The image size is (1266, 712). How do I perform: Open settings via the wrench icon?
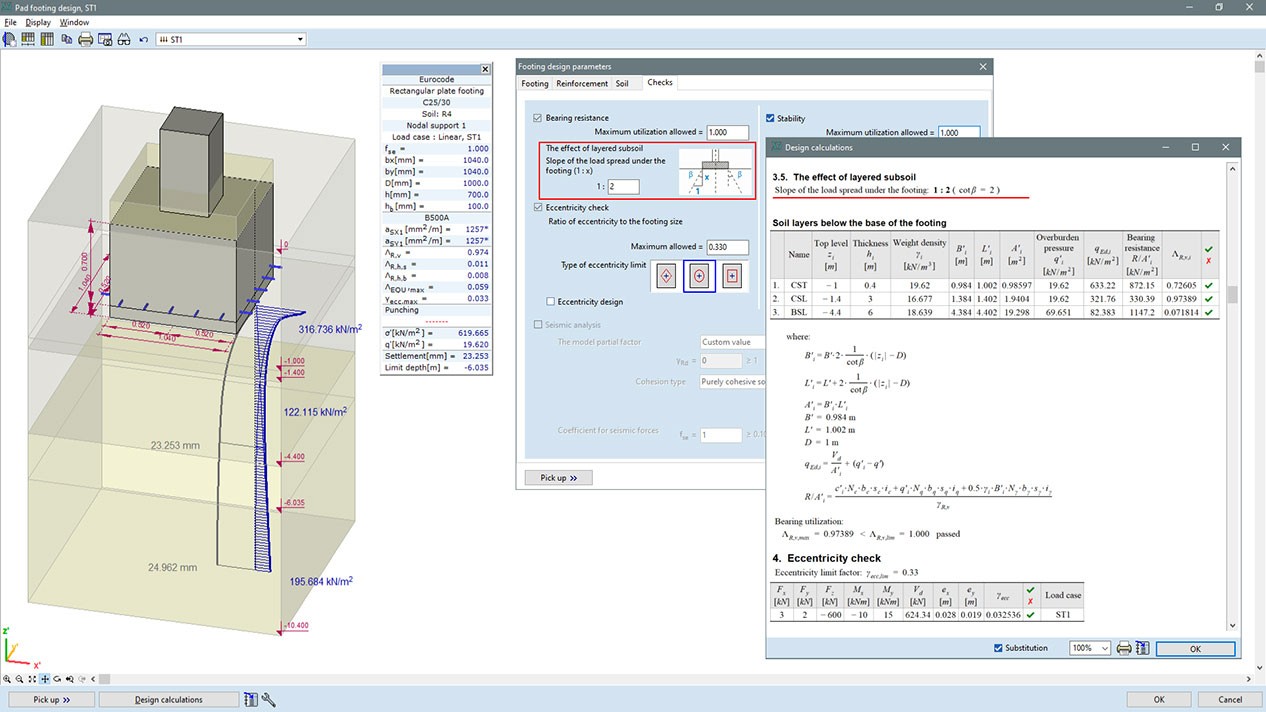tap(269, 699)
